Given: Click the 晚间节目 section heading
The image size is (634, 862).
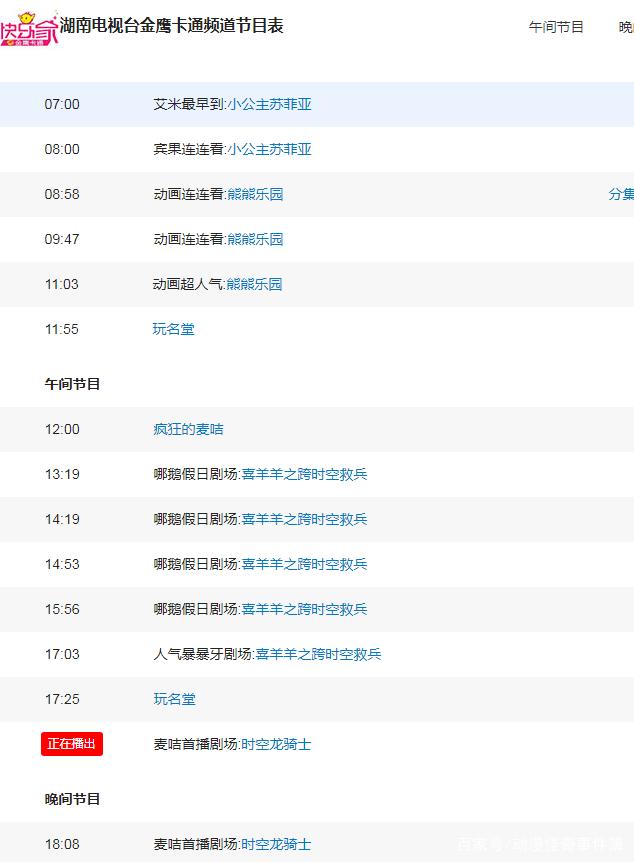Looking at the screenshot, I should 72,799.
